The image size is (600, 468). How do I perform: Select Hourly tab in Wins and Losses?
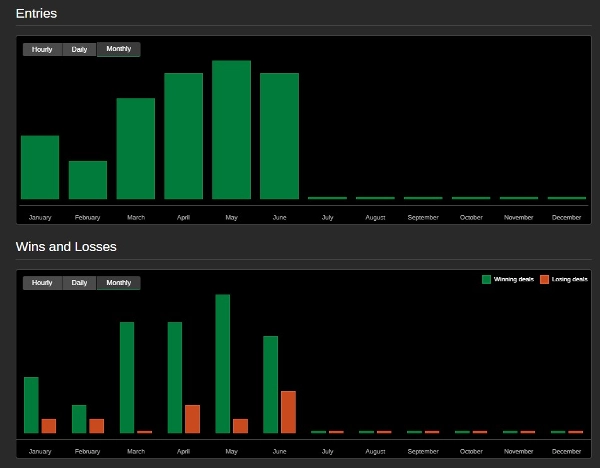(x=42, y=283)
